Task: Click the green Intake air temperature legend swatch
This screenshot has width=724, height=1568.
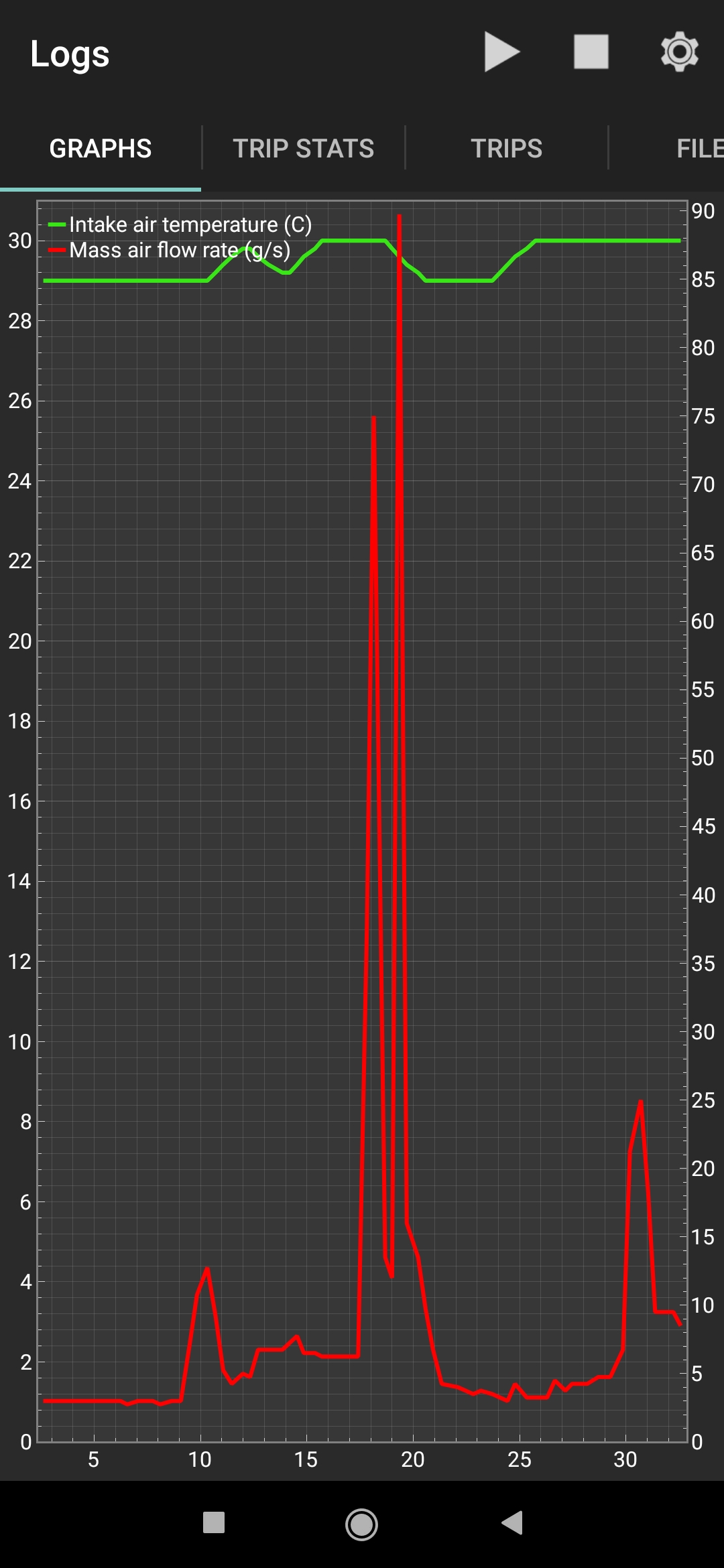Action: [57, 224]
